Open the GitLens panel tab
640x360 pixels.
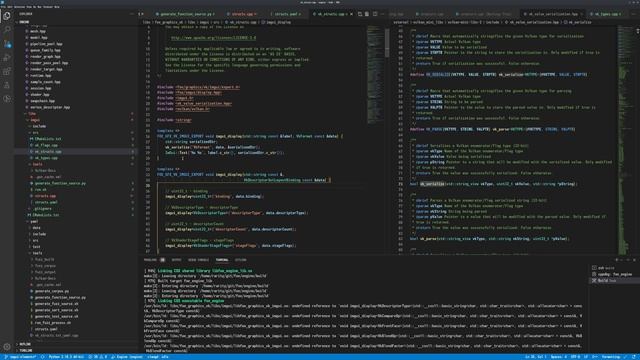(240, 260)
